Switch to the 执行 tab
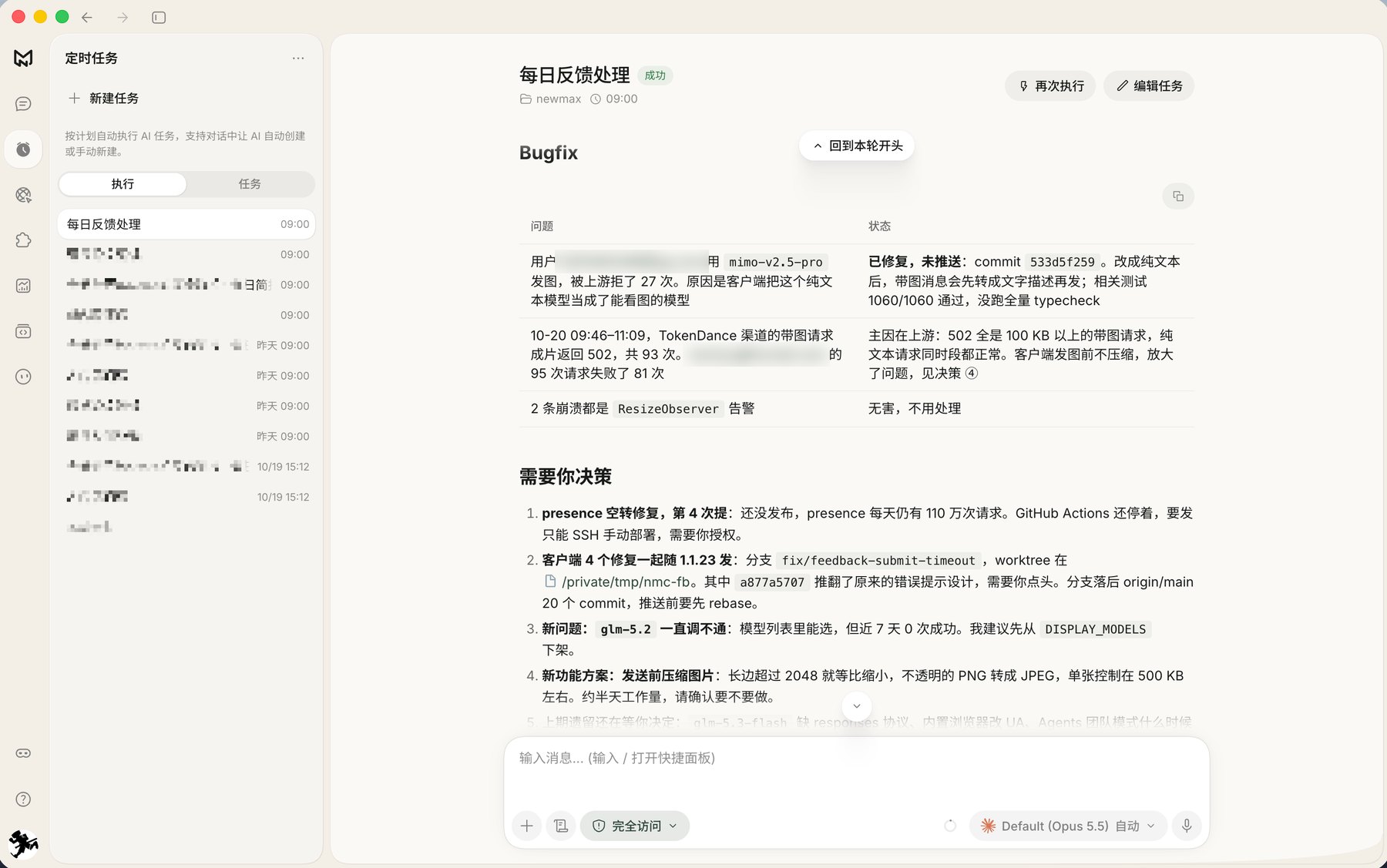The width and height of the screenshot is (1387, 868). [x=123, y=184]
